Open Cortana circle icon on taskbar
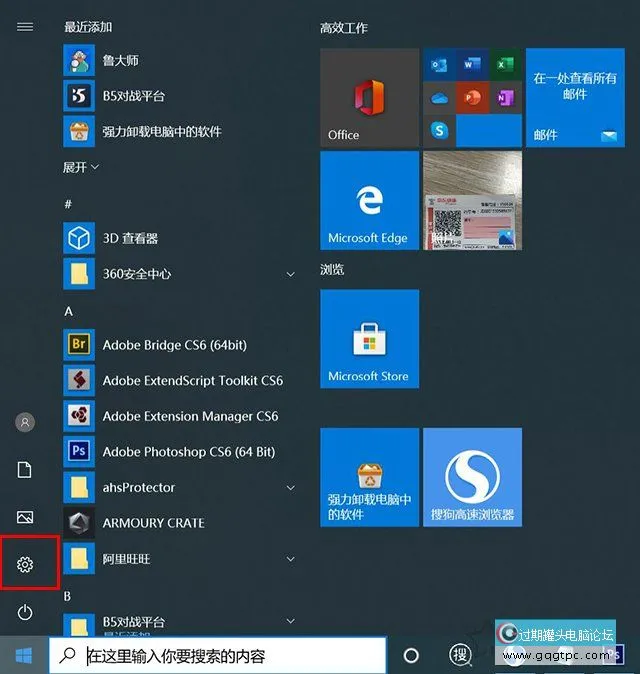640x674 pixels. coord(411,656)
